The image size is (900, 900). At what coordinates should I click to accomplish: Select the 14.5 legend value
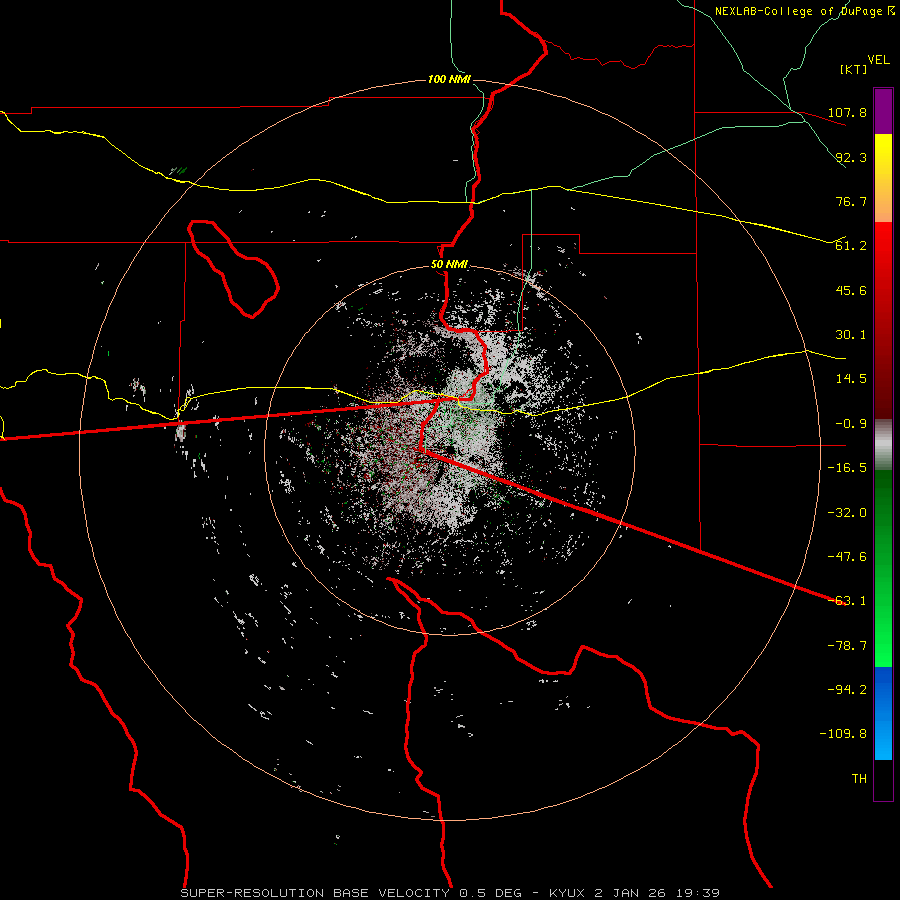851,379
